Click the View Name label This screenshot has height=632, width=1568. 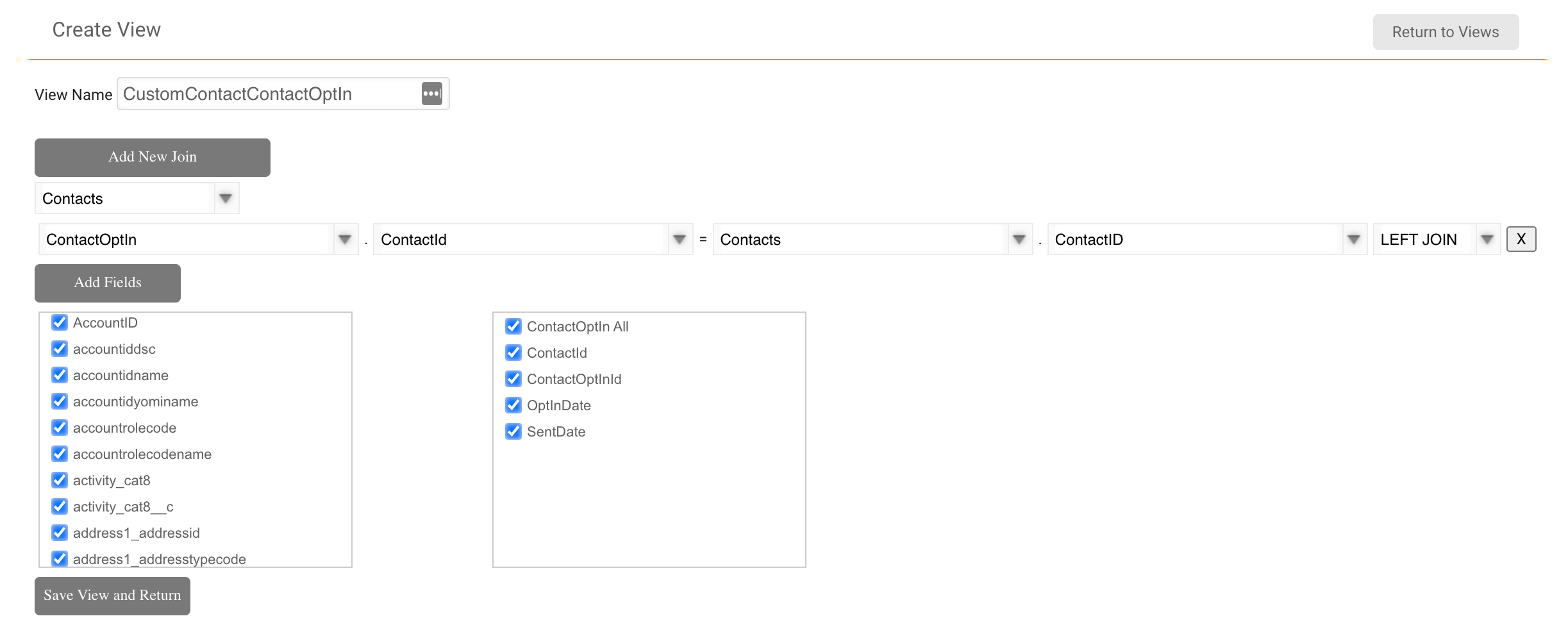(73, 95)
